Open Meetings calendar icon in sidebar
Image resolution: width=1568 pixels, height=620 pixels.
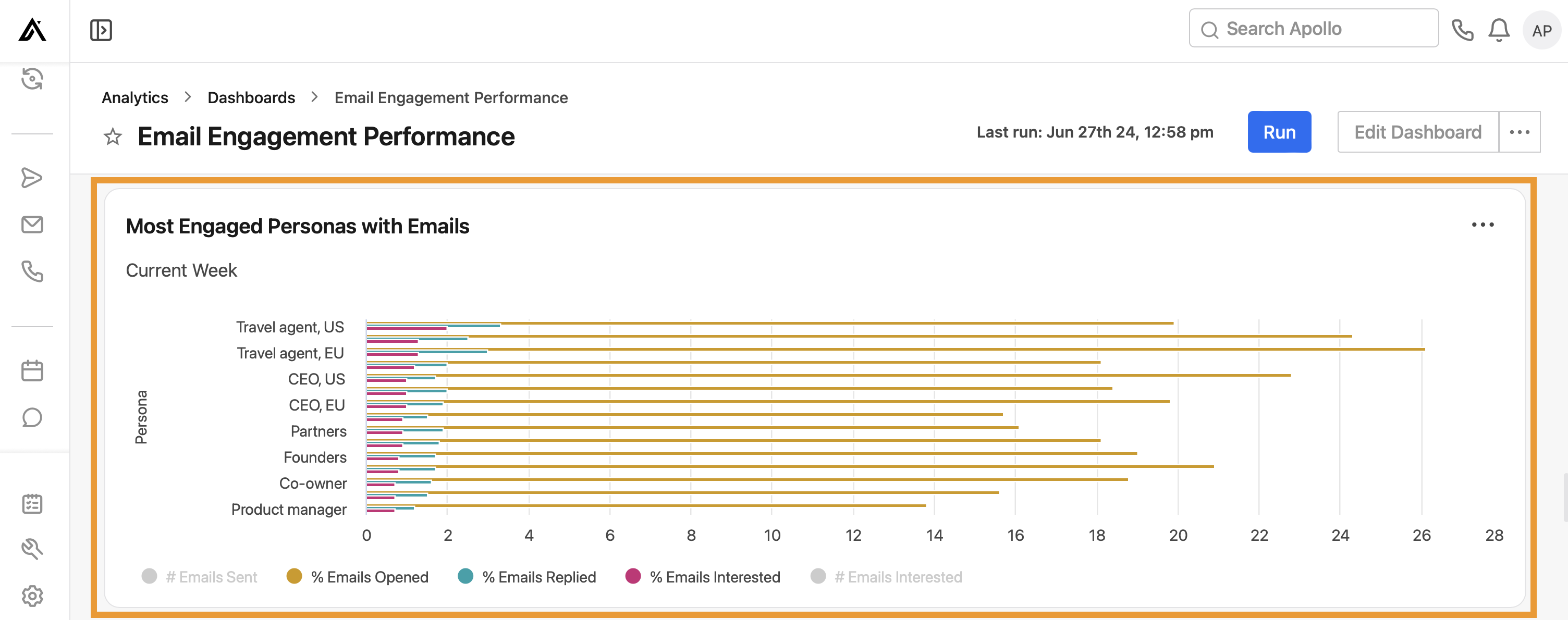point(32,370)
